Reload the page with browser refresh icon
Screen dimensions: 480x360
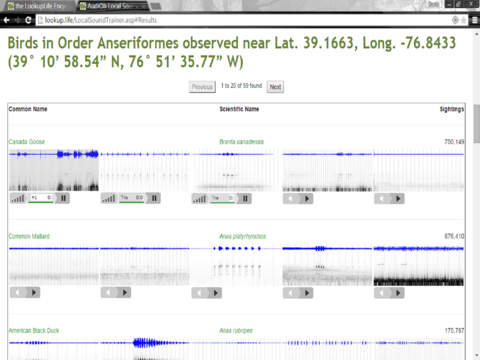[28, 20]
